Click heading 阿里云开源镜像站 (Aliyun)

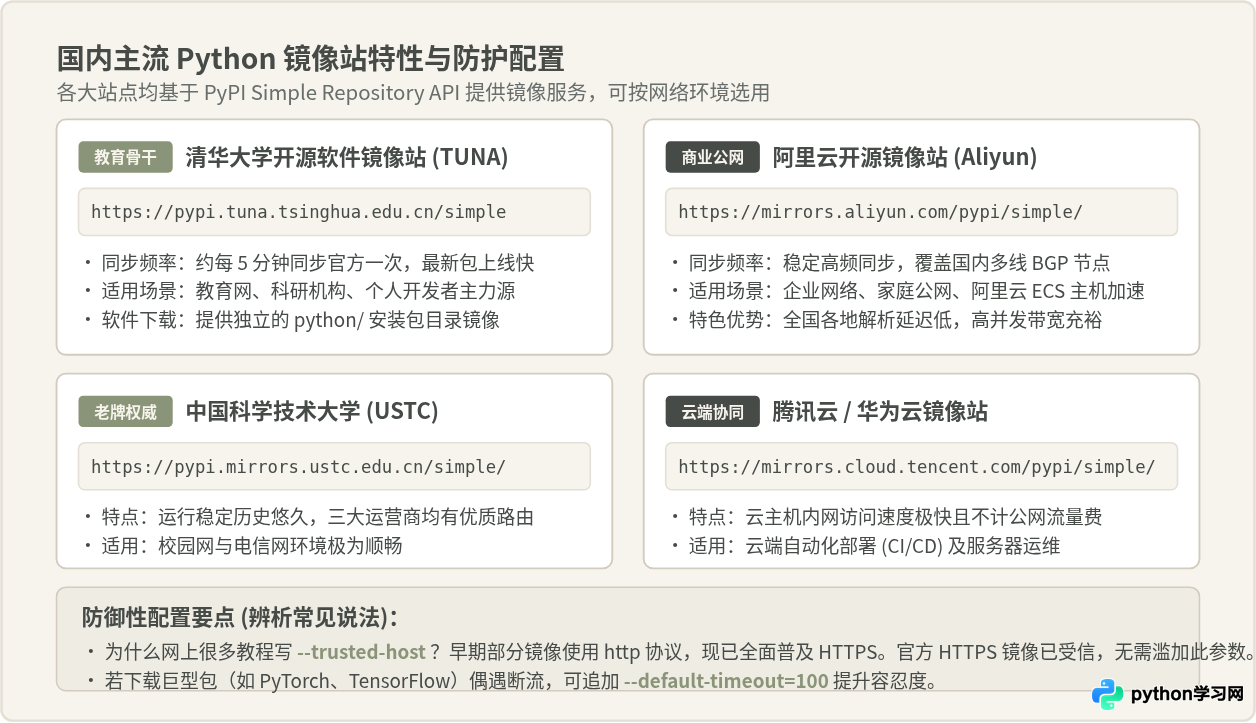(x=904, y=157)
